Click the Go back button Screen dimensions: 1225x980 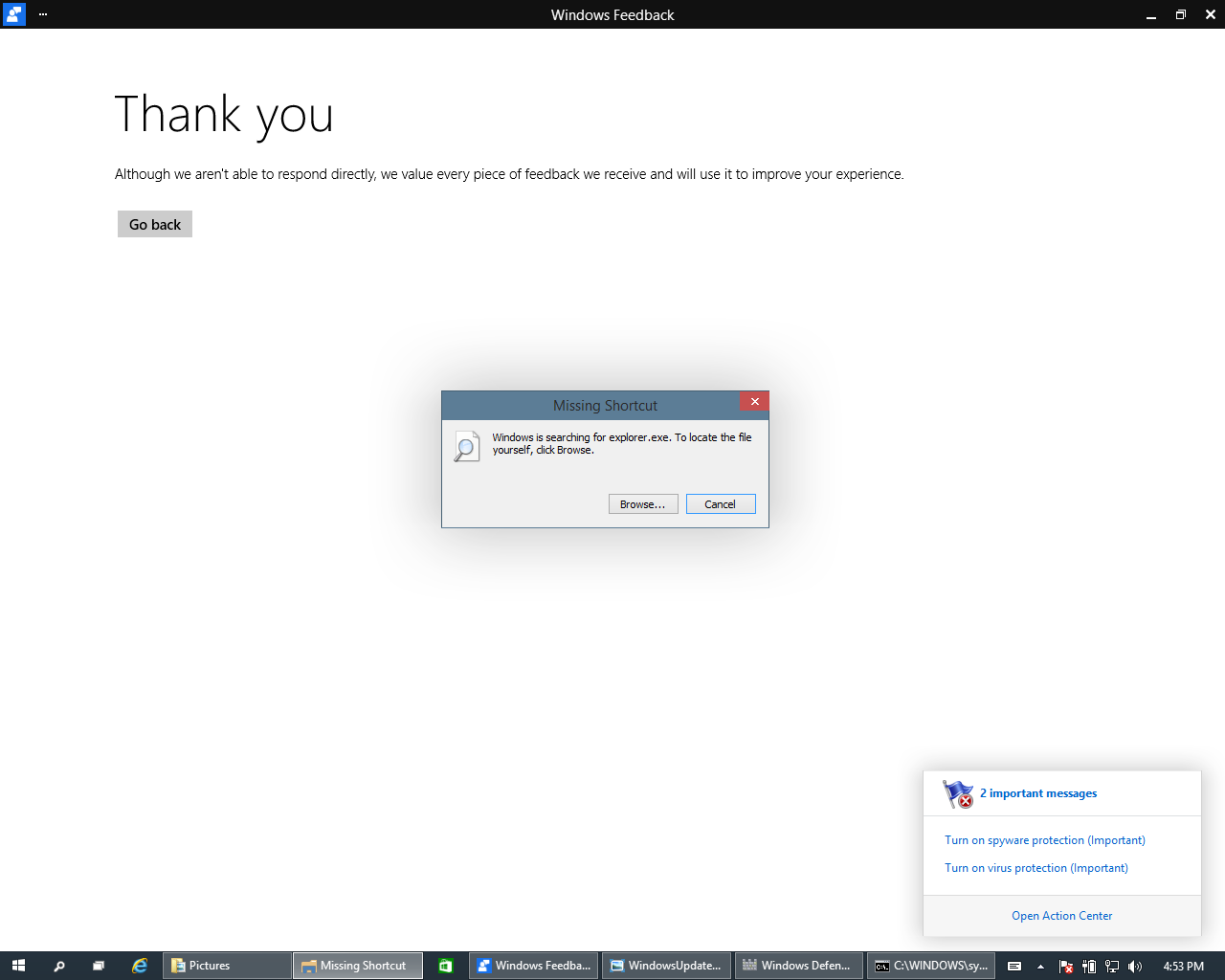(x=155, y=224)
